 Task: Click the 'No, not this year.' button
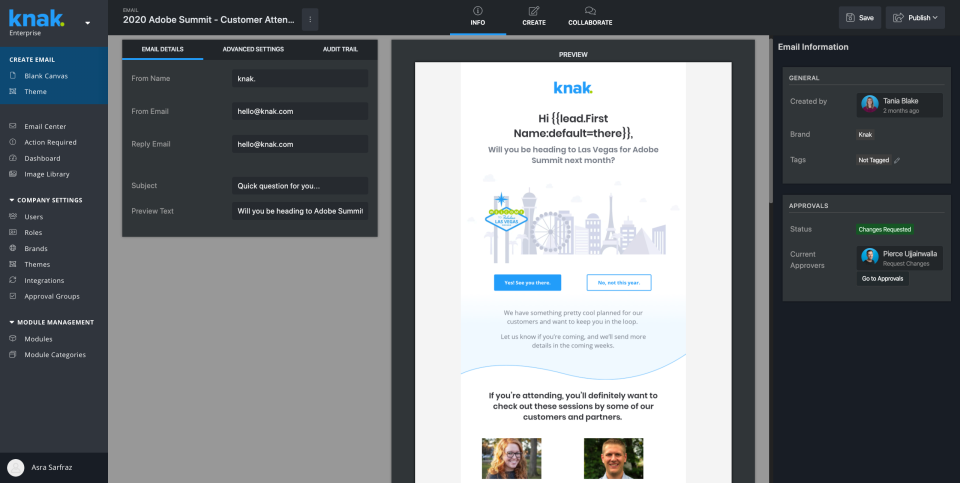(x=618, y=282)
